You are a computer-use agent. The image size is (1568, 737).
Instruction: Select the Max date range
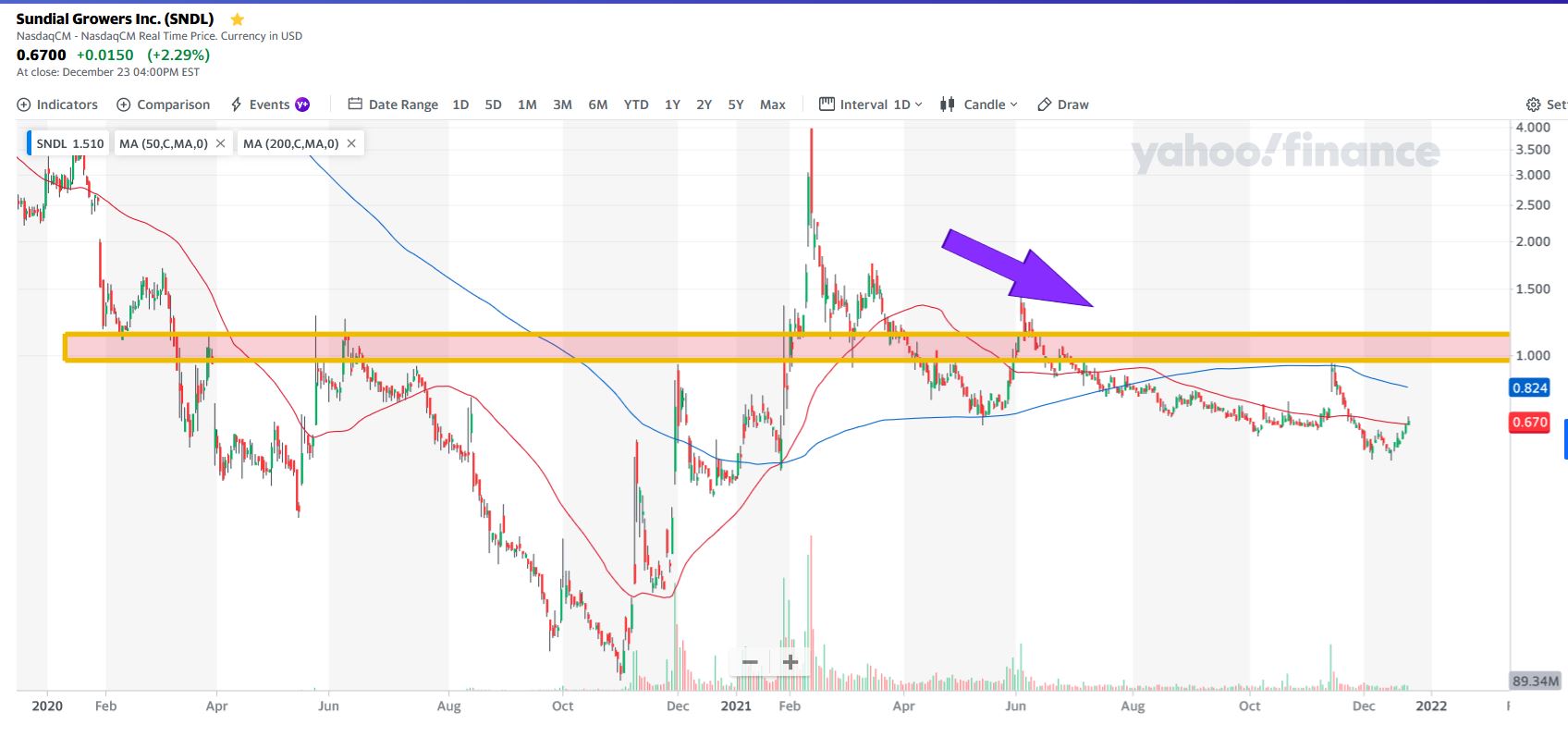[x=773, y=104]
